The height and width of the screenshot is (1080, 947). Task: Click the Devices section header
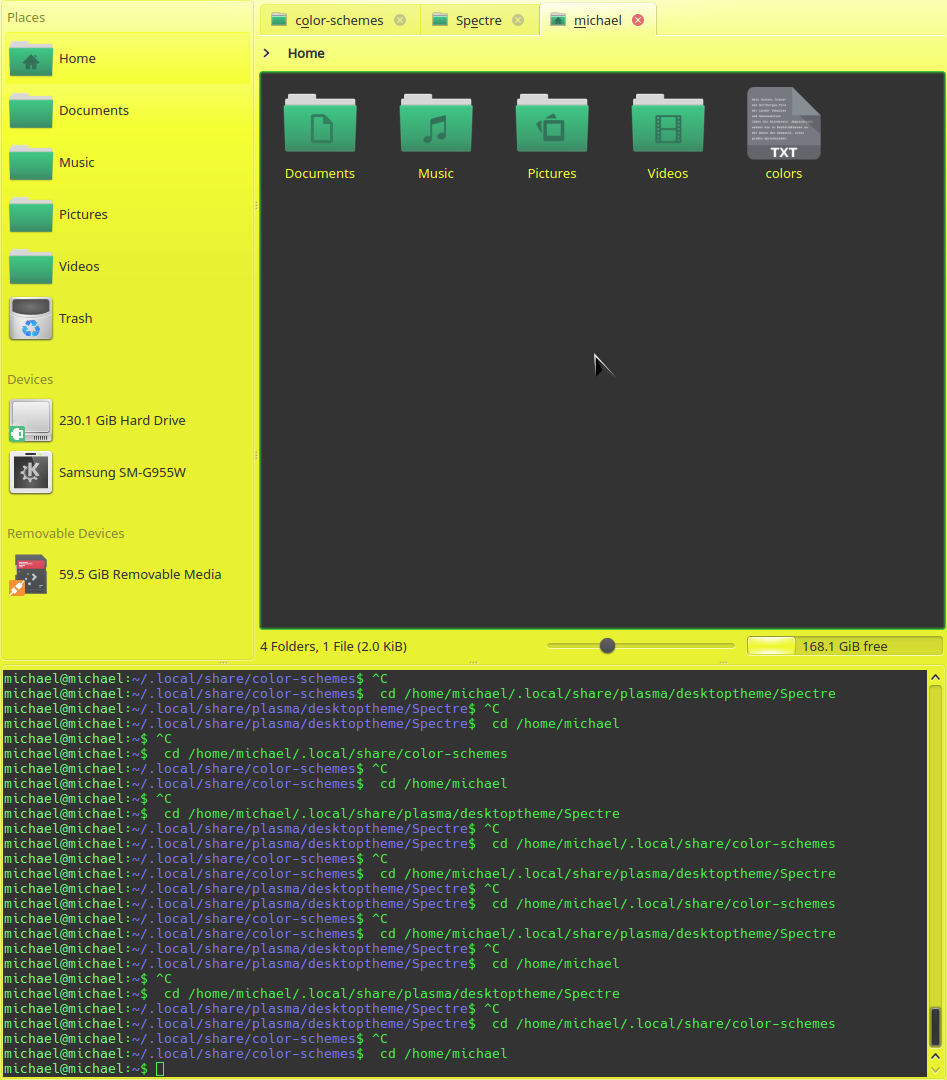tap(30, 380)
